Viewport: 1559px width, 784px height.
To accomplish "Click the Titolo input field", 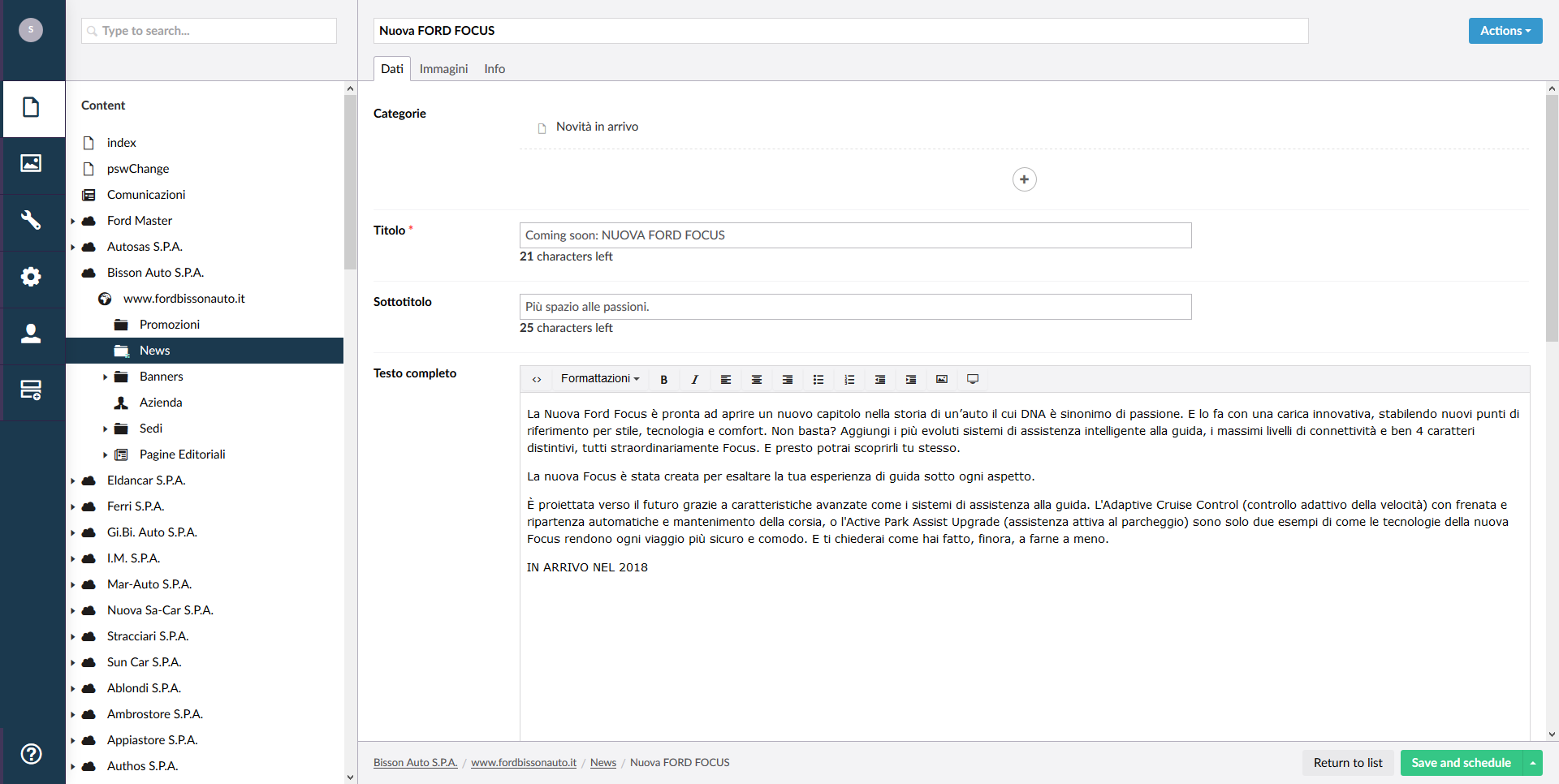I will pos(855,235).
